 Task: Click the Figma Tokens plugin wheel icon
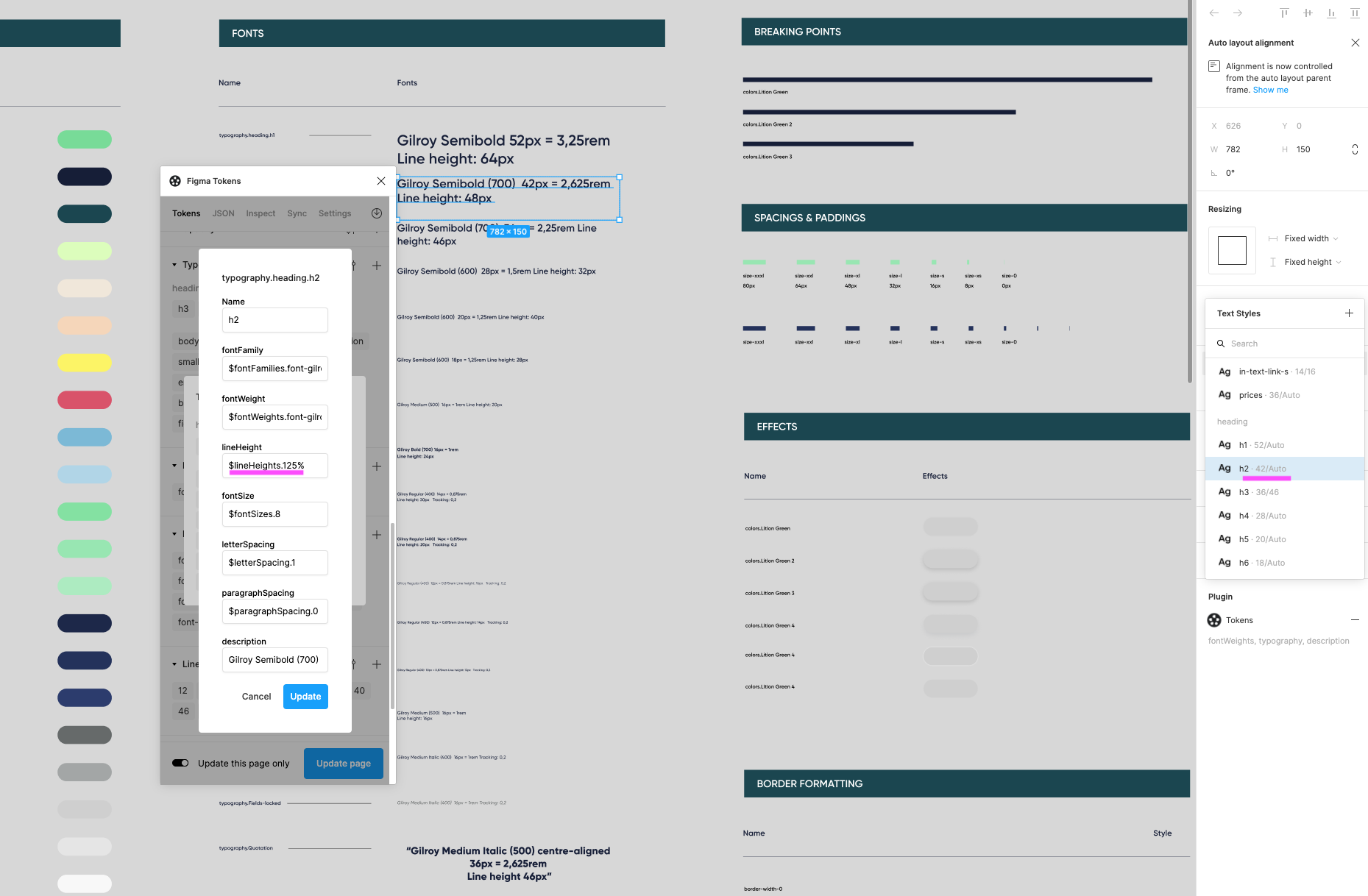(x=175, y=180)
